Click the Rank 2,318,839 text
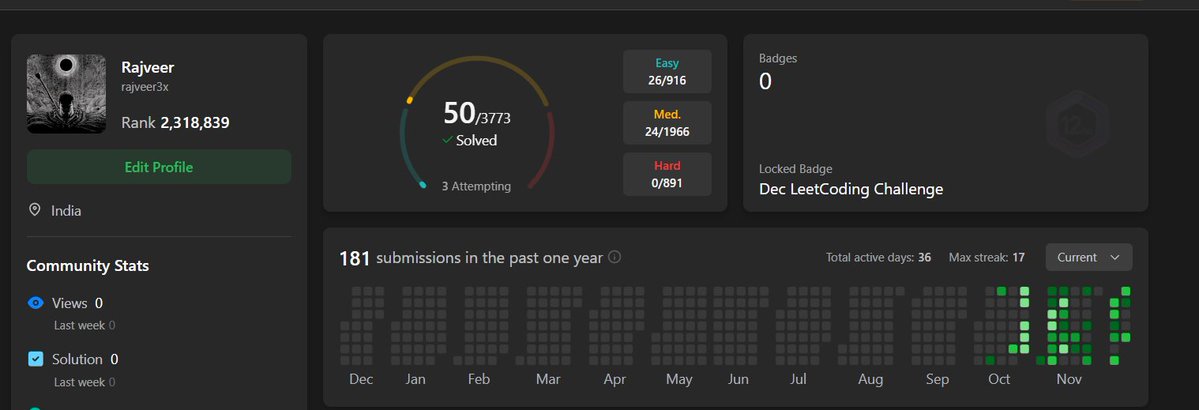Image resolution: width=1199 pixels, height=410 pixels. tap(175, 122)
